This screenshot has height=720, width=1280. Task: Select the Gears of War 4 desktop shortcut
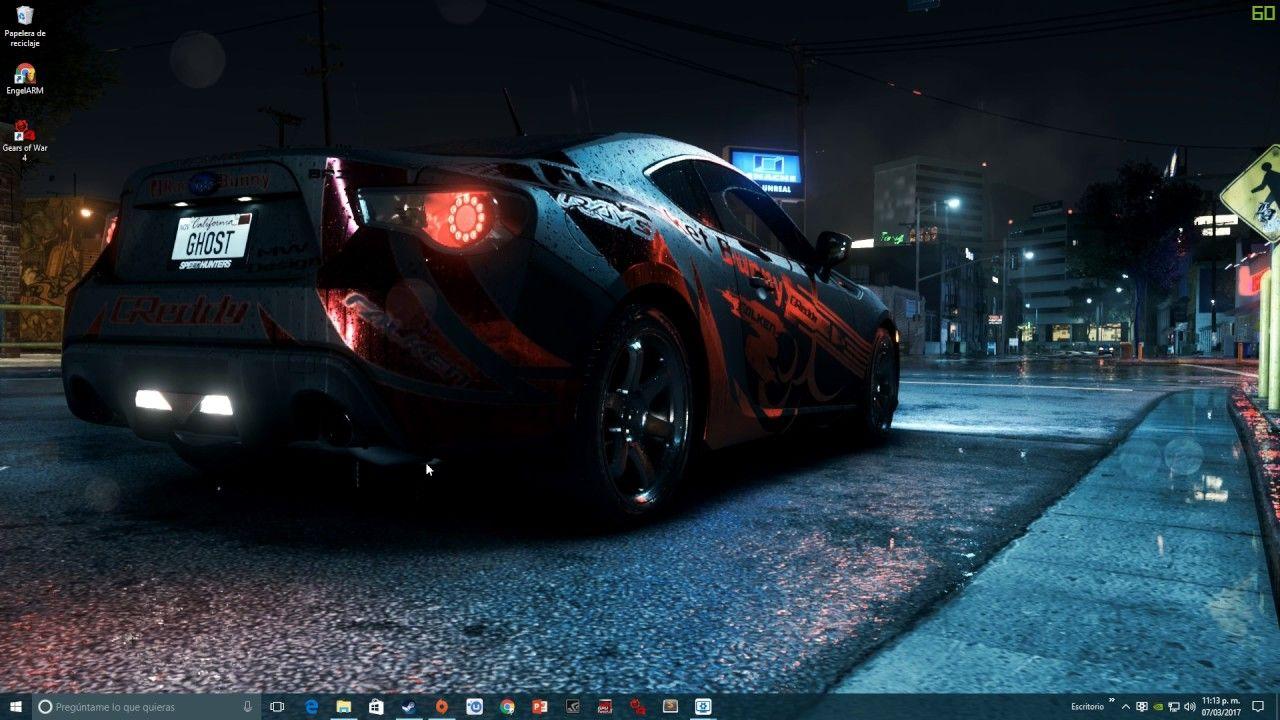pos(25,141)
